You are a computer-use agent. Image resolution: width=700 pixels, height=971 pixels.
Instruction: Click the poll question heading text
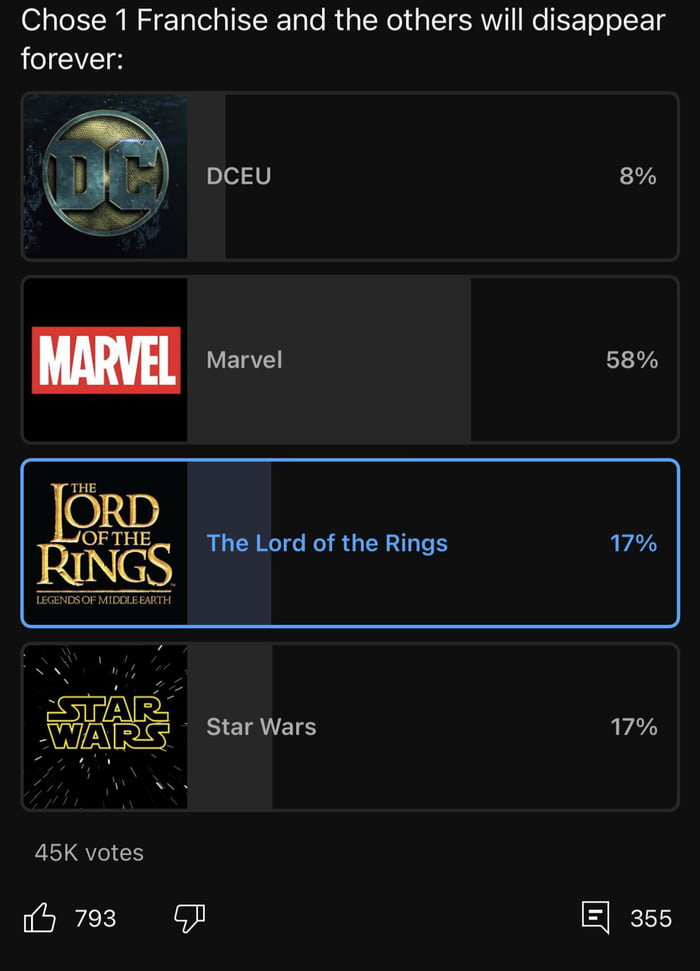click(343, 39)
